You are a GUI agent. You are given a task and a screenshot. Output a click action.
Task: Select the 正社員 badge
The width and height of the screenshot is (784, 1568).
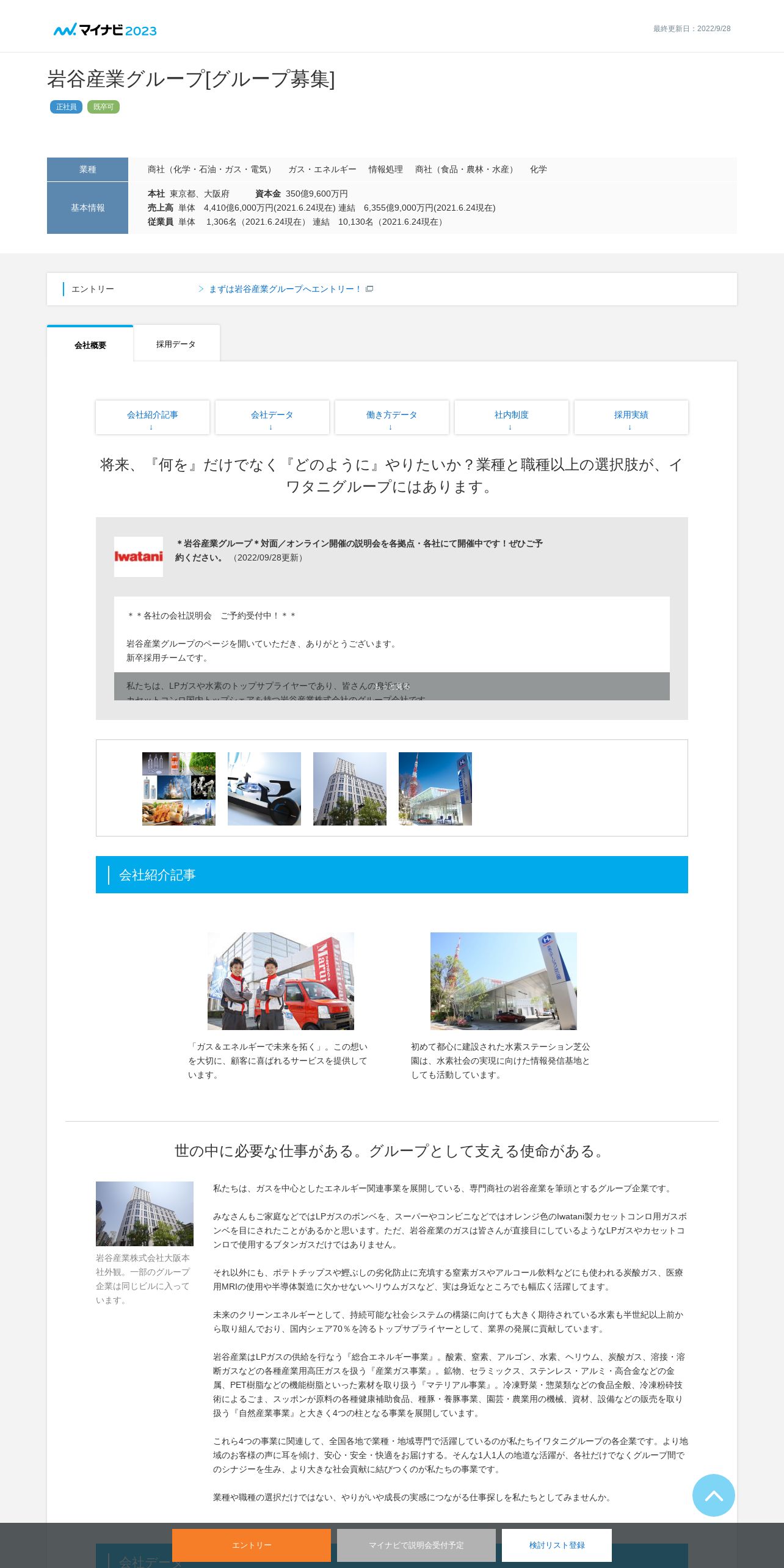coord(66,107)
